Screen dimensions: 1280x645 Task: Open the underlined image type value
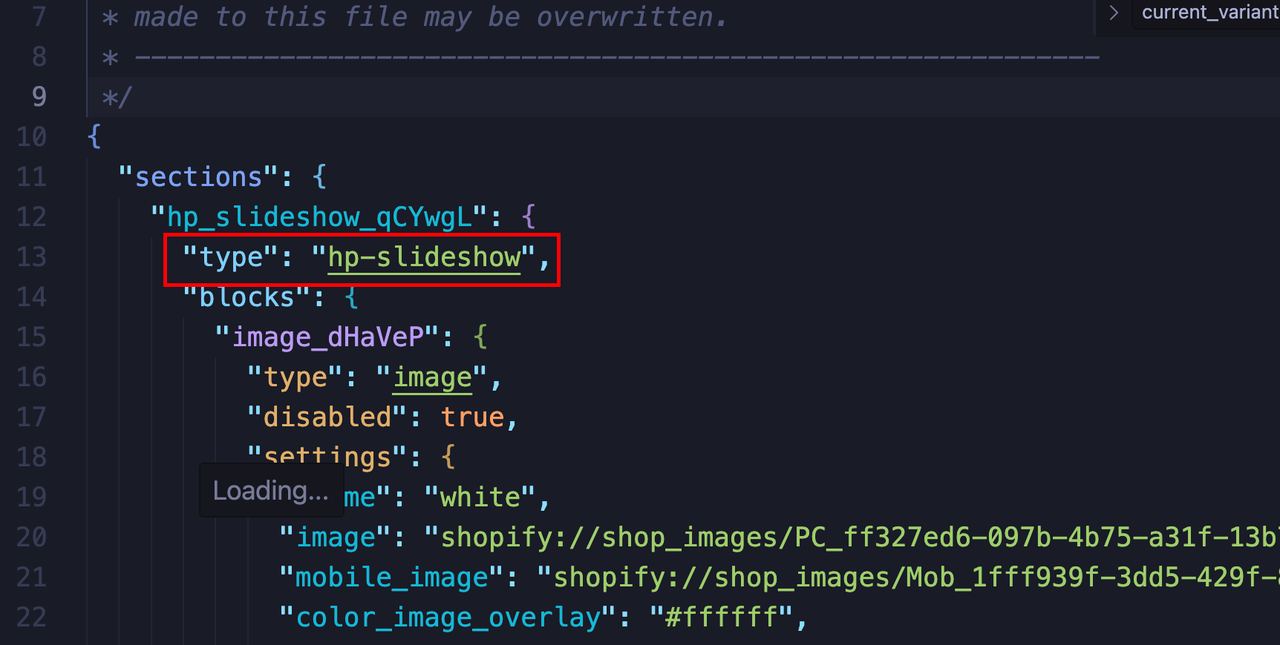point(432,377)
